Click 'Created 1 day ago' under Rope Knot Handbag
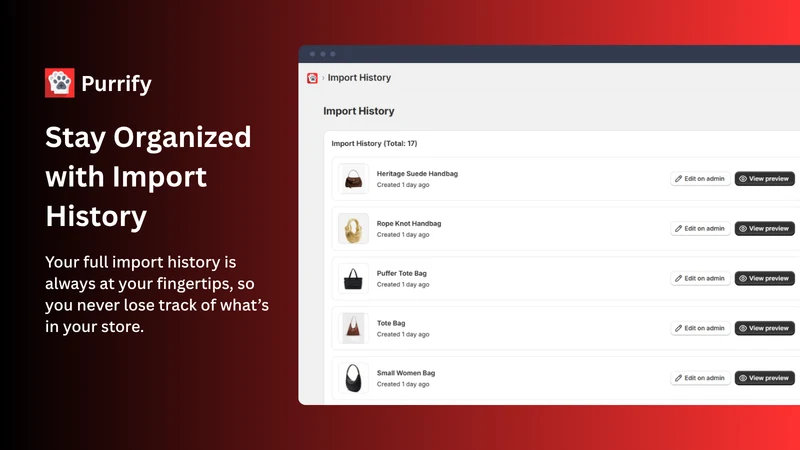The image size is (800, 450). tap(403, 235)
